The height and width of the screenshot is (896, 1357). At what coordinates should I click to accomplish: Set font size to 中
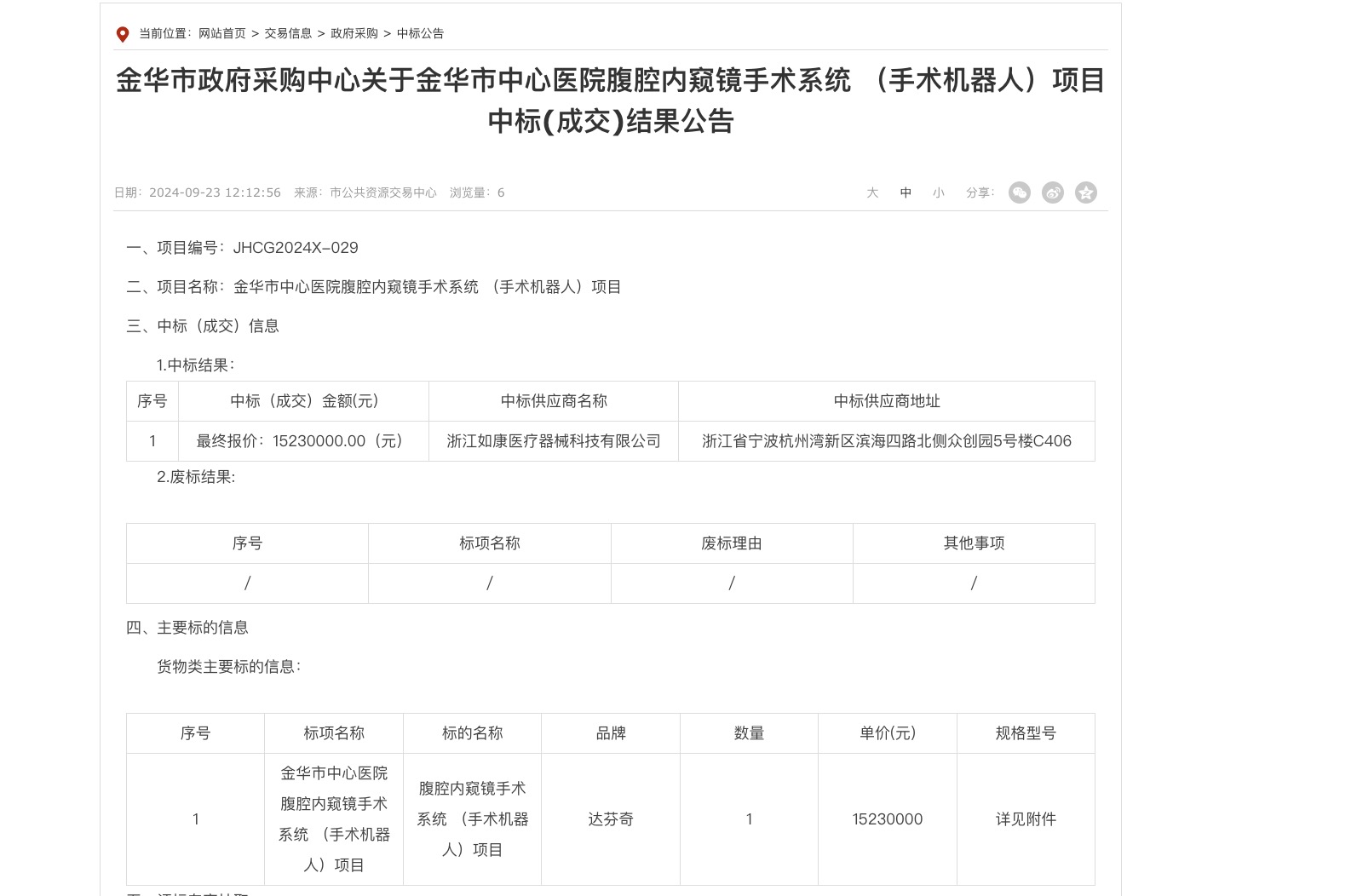(906, 192)
